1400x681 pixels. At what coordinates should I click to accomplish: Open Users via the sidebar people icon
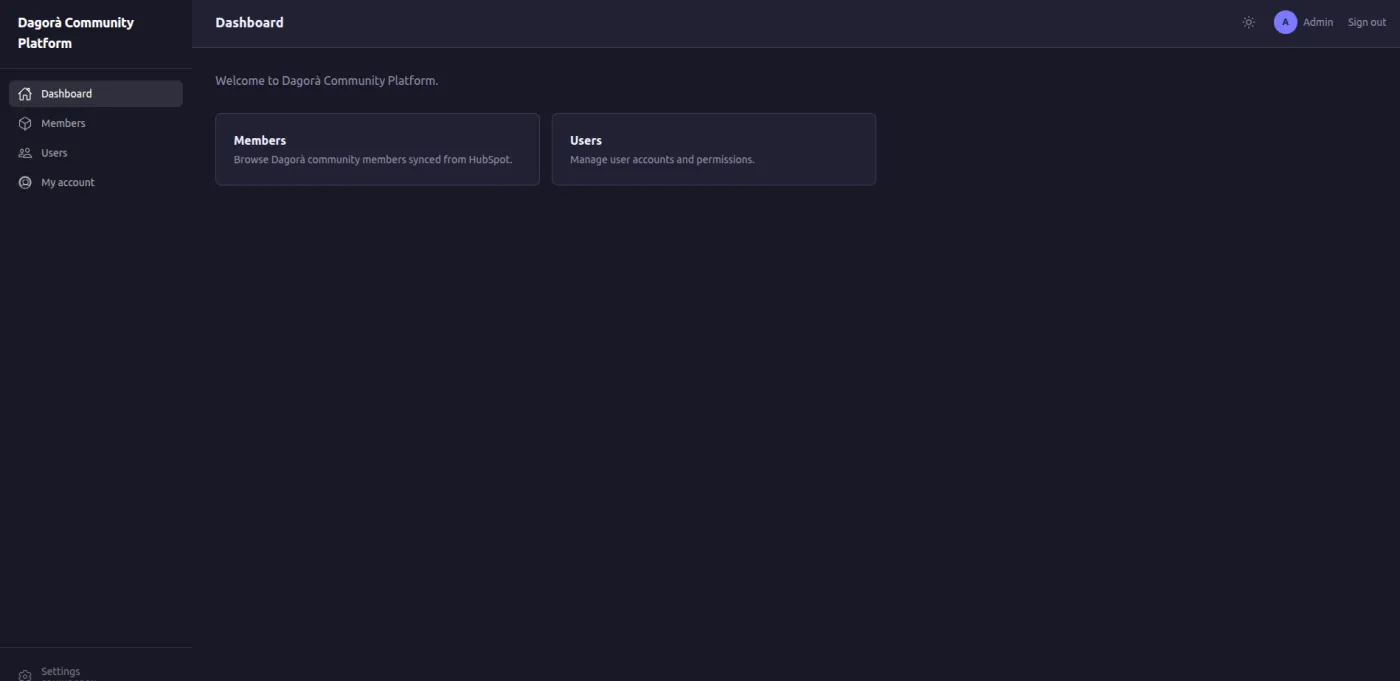point(25,153)
